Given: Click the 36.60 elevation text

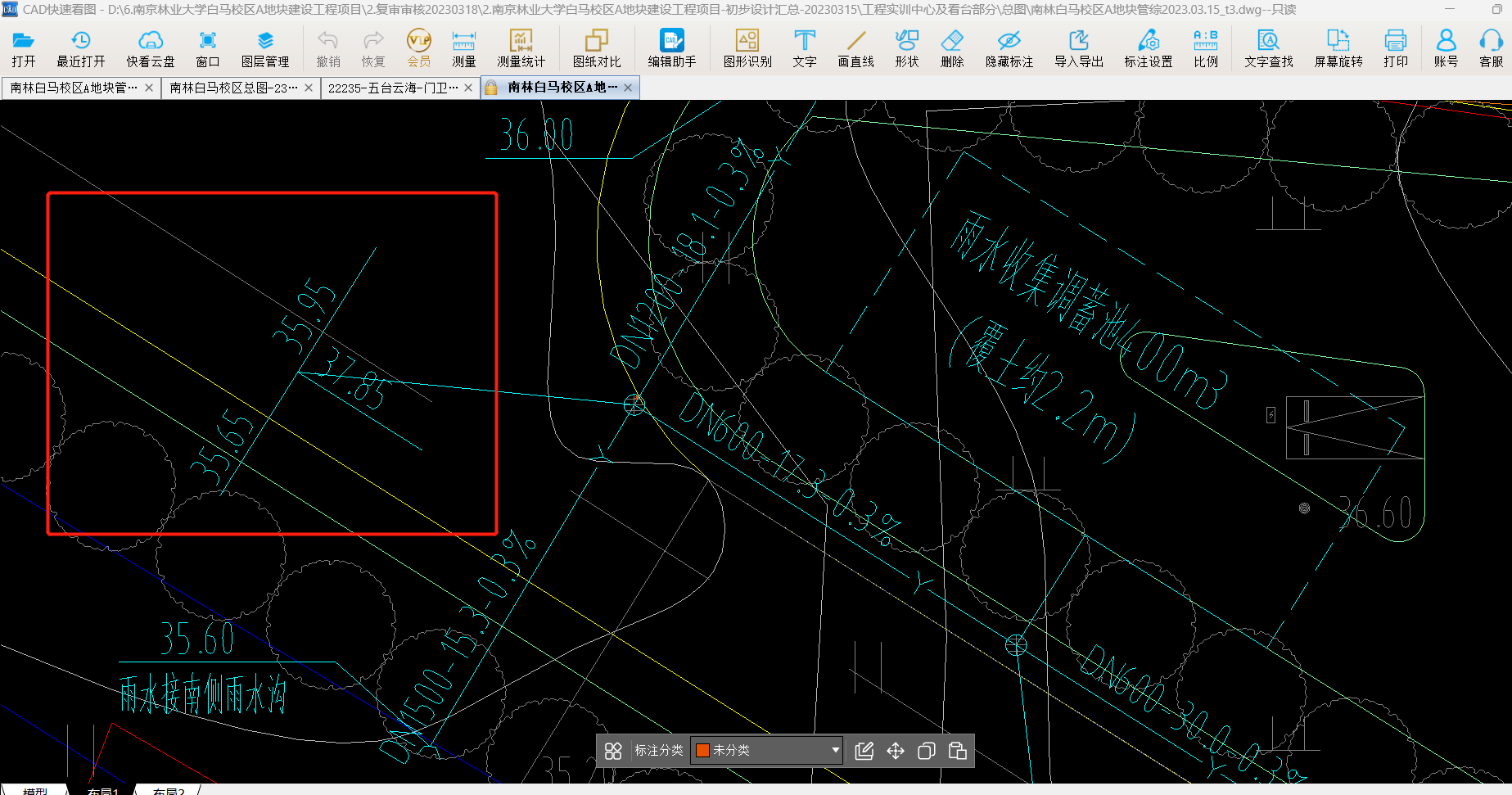Looking at the screenshot, I should click(x=1377, y=513).
